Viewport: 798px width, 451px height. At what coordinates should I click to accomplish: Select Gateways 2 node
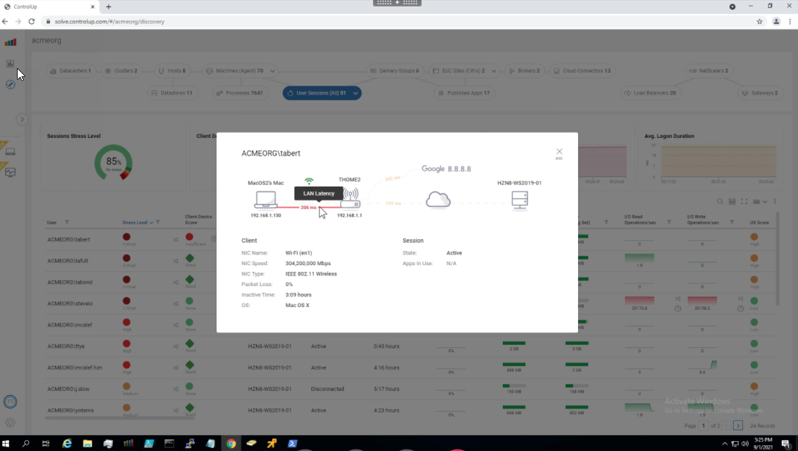click(x=759, y=93)
